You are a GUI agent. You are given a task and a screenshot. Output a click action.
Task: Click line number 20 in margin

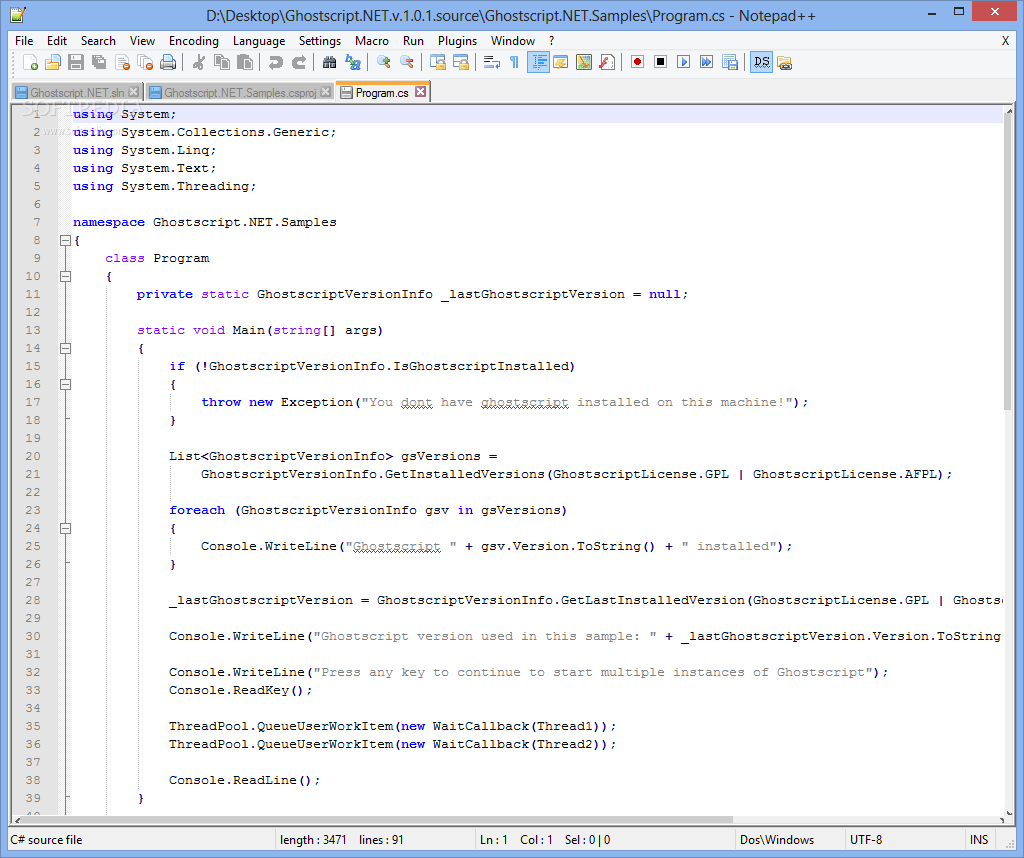coord(33,456)
